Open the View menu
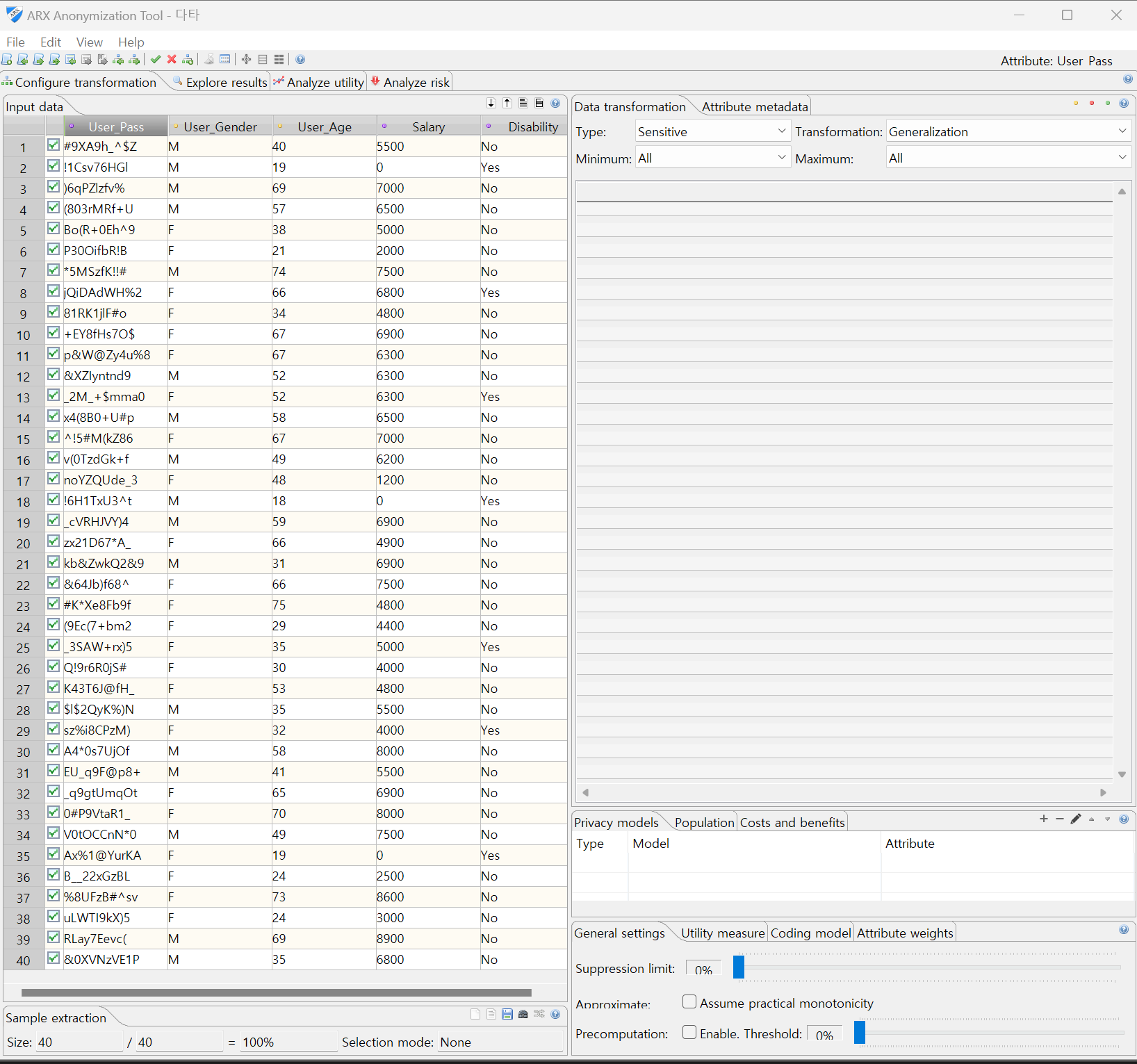Screen dimensions: 1137x1064 [x=90, y=42]
